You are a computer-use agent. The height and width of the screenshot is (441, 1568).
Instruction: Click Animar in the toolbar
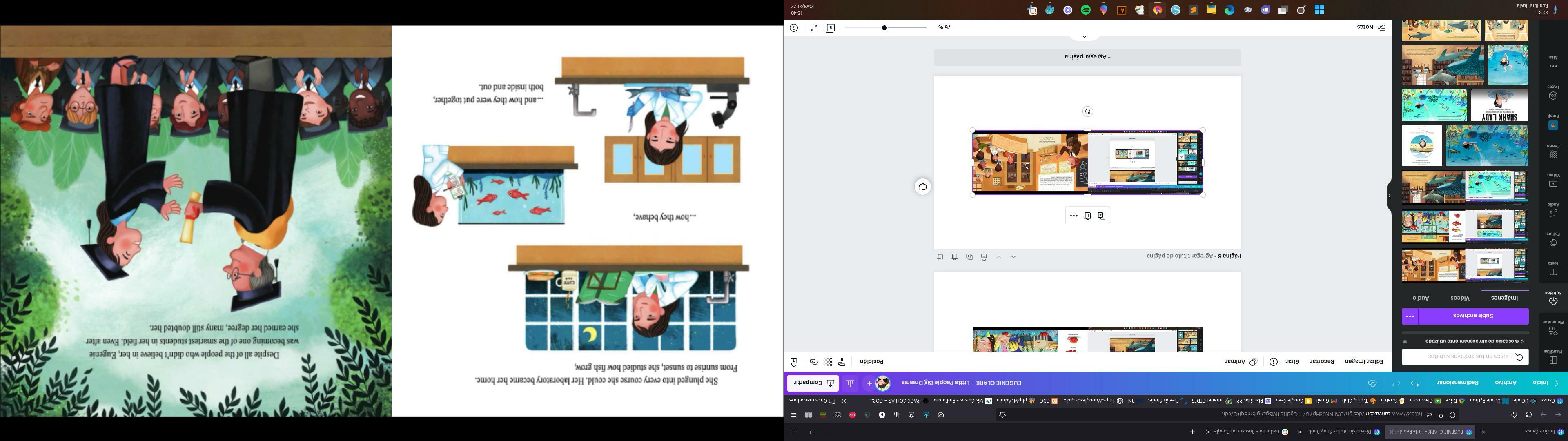point(1241,362)
